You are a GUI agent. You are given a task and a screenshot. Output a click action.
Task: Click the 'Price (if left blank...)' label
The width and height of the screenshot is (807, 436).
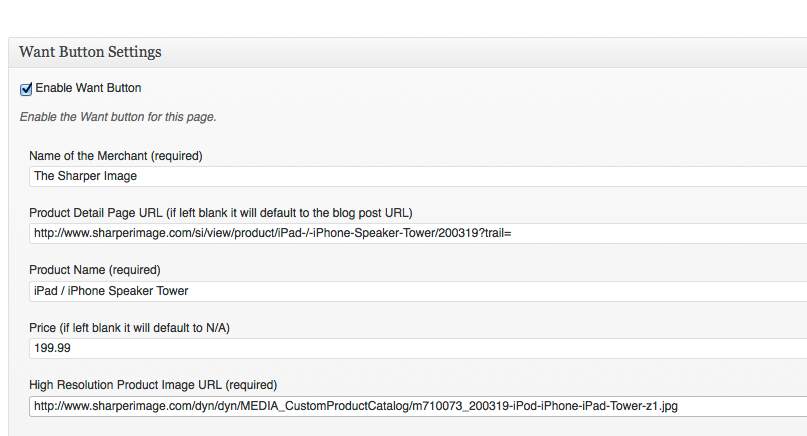click(x=129, y=328)
